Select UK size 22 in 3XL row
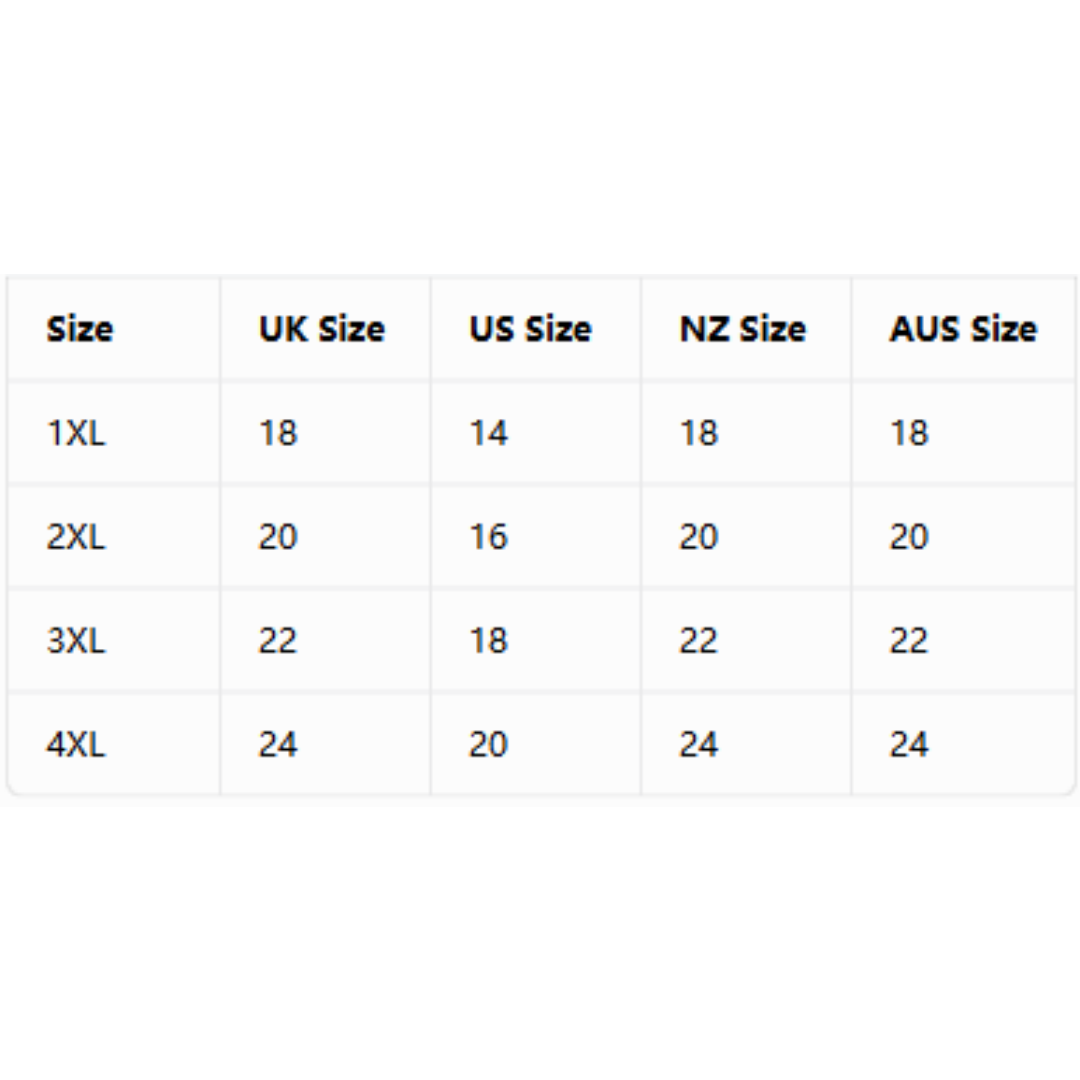 278,641
